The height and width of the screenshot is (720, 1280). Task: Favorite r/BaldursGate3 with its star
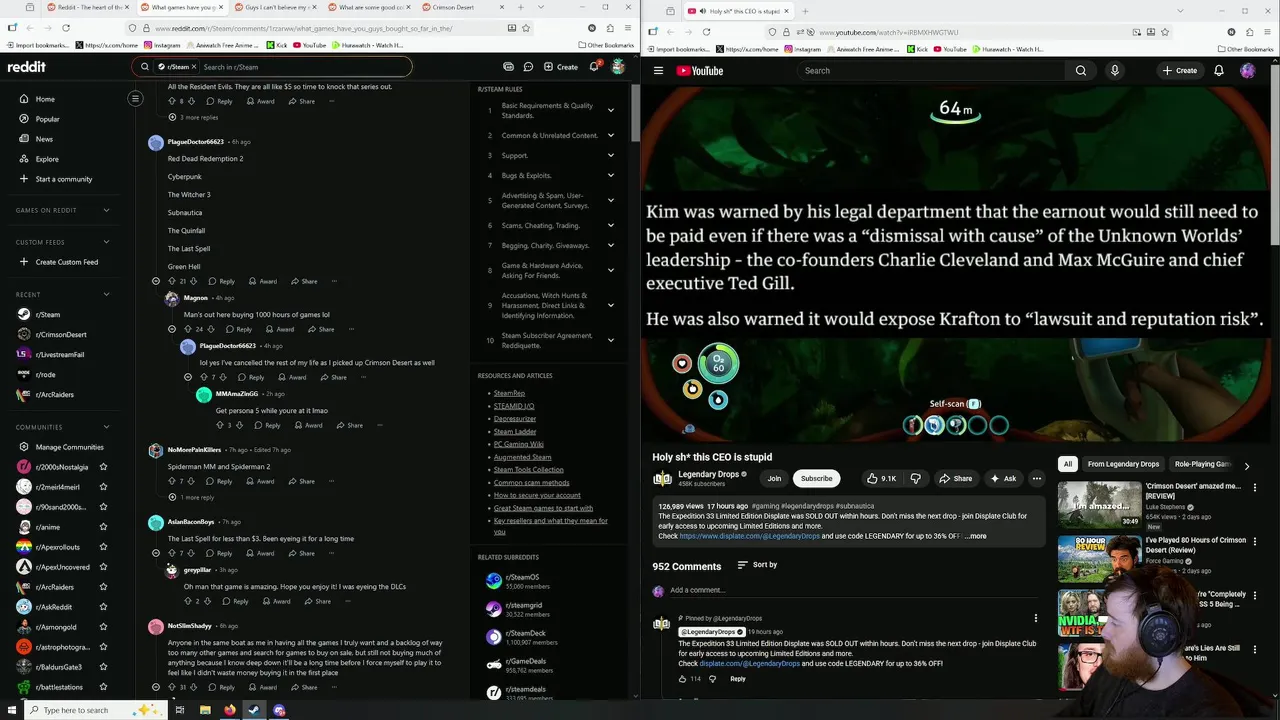[103, 667]
